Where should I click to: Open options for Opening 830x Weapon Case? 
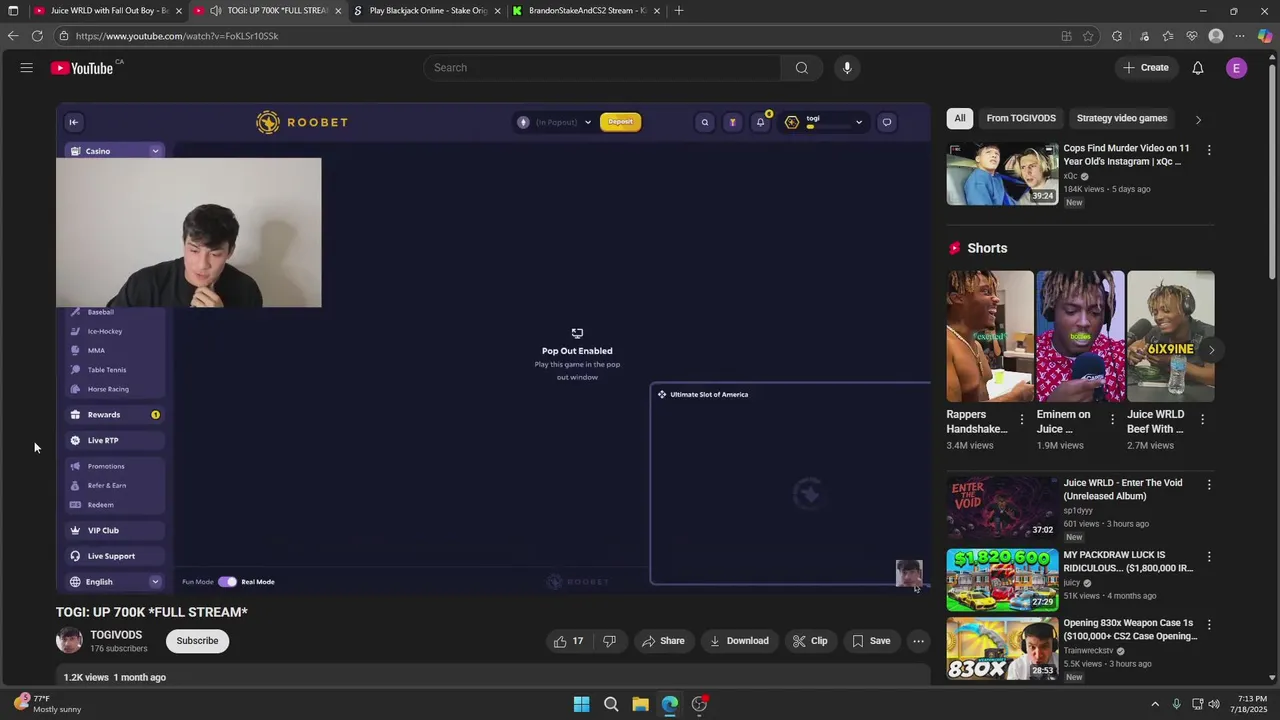[x=1209, y=625]
